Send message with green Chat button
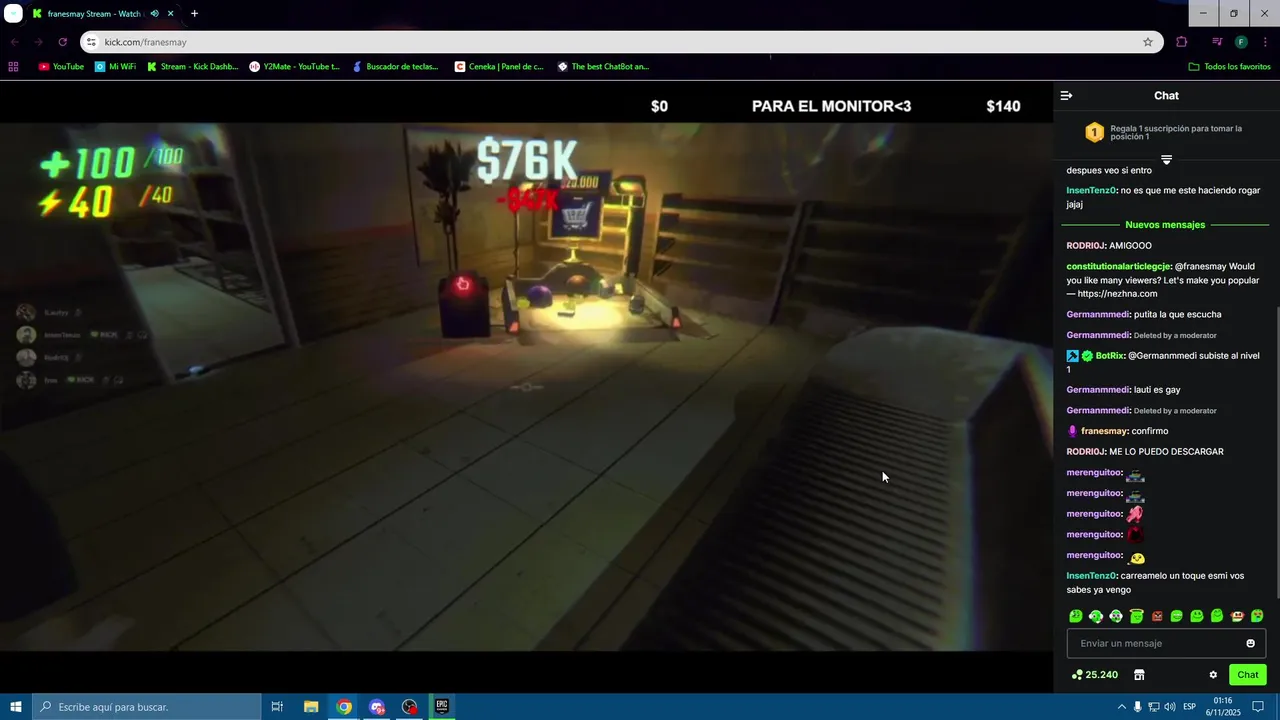Screen dimensions: 1280x720 point(1247,675)
